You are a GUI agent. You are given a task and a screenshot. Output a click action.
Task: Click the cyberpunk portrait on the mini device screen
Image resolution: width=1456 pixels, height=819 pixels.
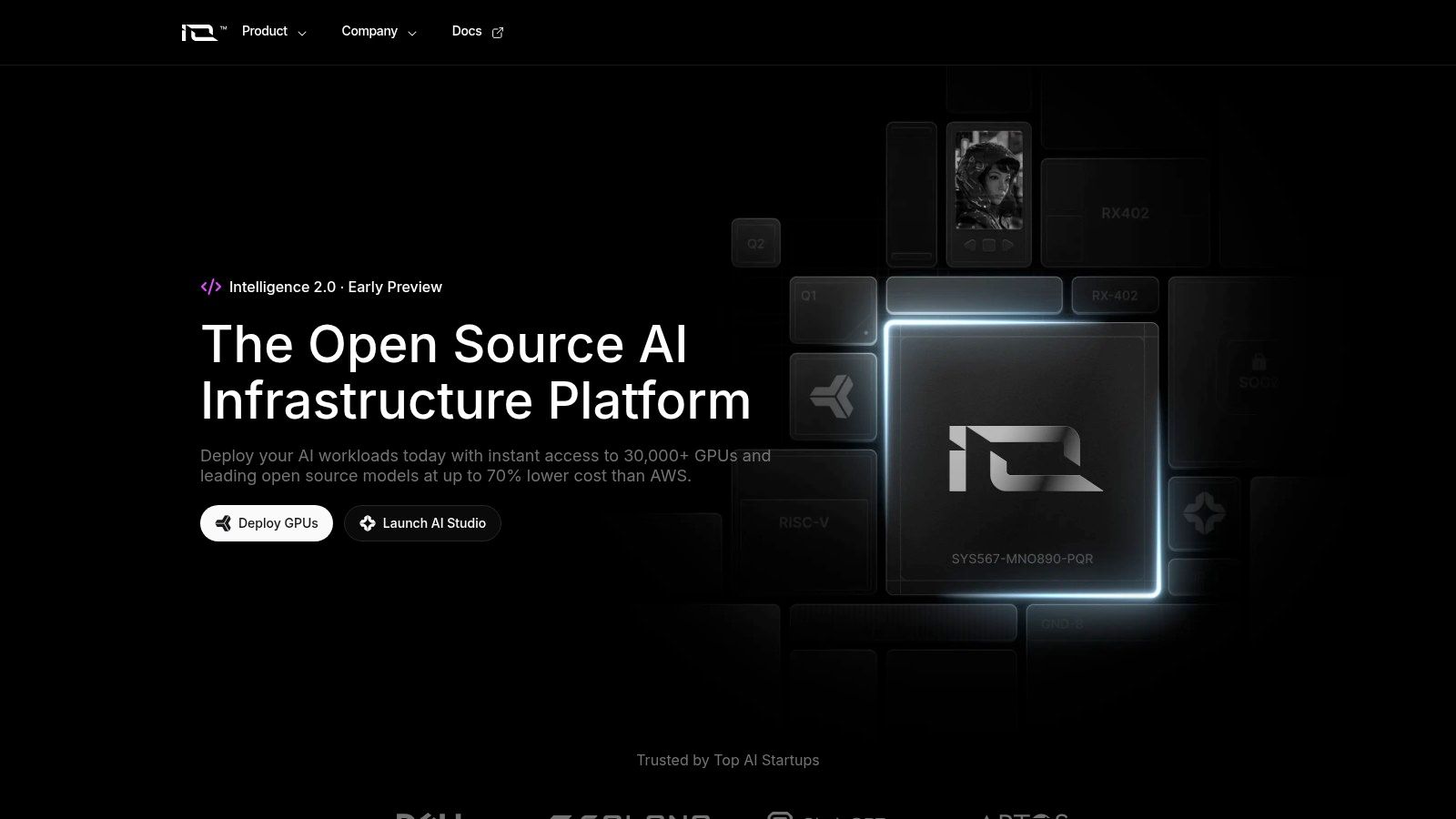pos(988,179)
